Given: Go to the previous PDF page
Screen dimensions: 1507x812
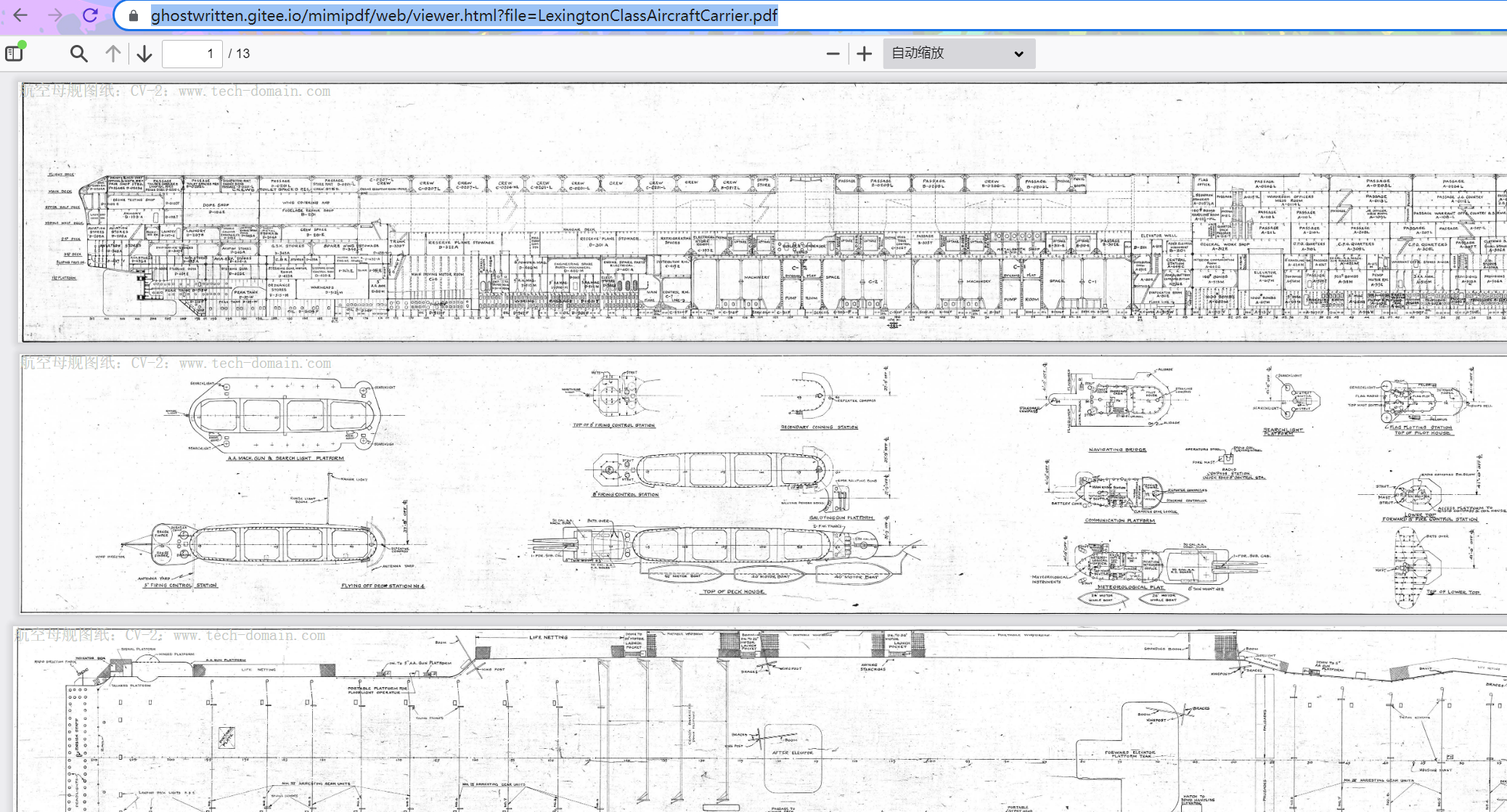Looking at the screenshot, I should 113,54.
